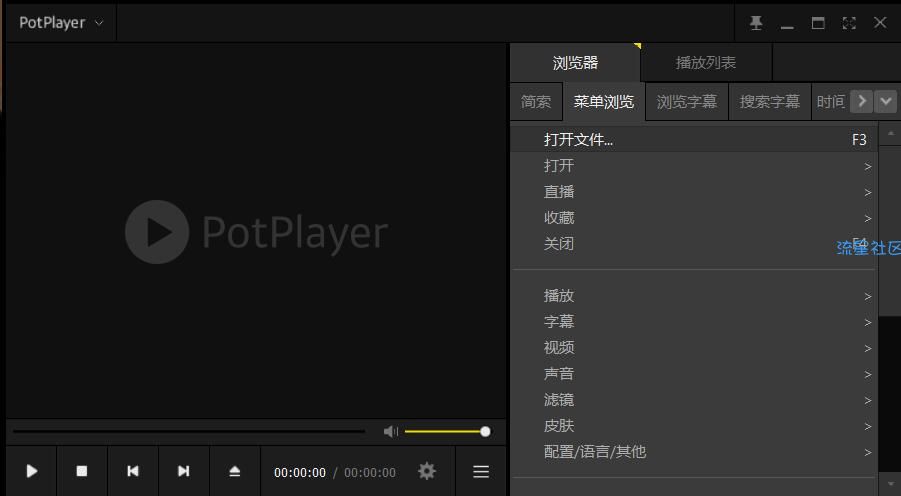The height and width of the screenshot is (496, 901).
Task: Expand the 字幕 submenu
Action: [x=694, y=322]
